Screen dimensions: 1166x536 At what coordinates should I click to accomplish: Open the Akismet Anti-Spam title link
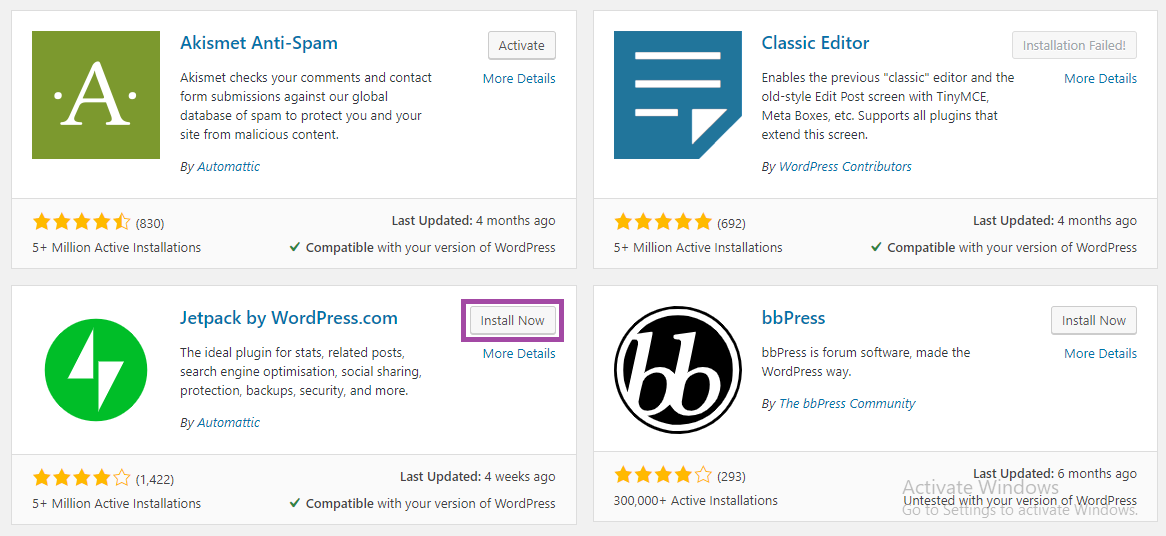(x=259, y=43)
